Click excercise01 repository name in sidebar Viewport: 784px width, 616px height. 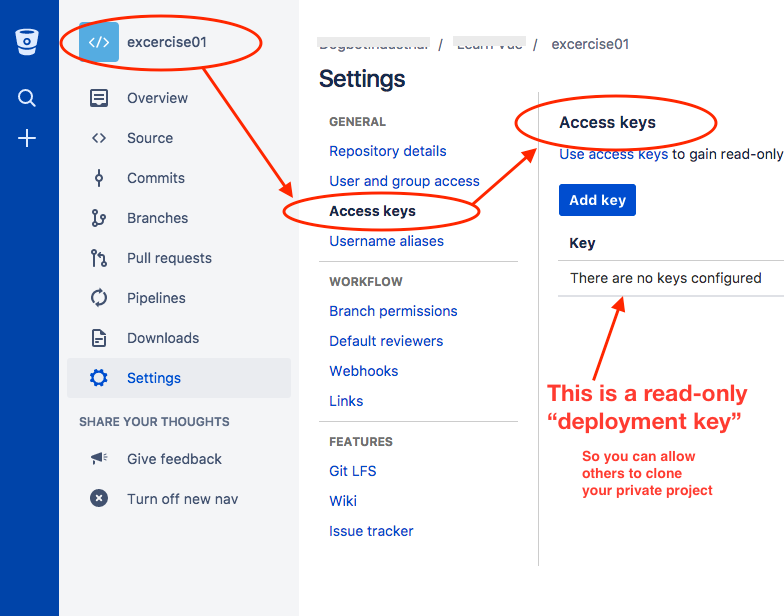[166, 42]
